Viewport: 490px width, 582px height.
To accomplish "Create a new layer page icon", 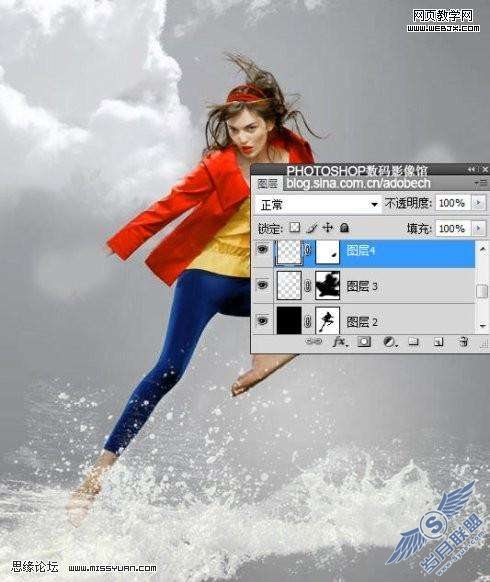I will coord(438,342).
